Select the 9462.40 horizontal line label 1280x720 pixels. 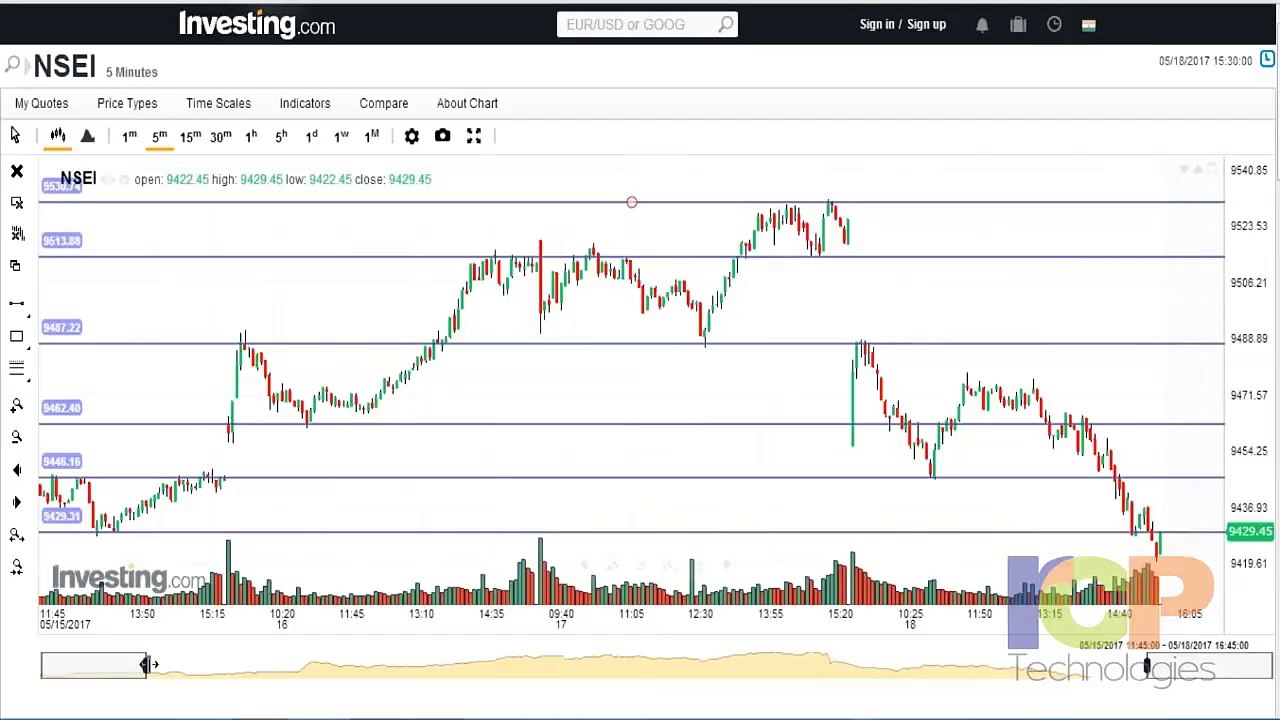point(62,407)
